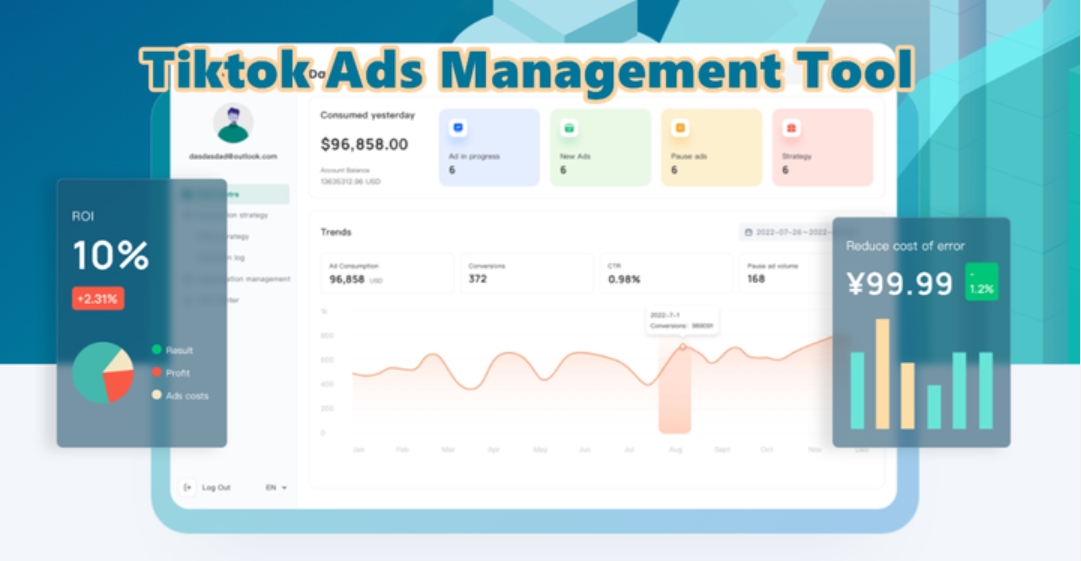This screenshot has height=561, width=1081.
Task: Click the Log Out arrow icon
Action: coord(188,487)
